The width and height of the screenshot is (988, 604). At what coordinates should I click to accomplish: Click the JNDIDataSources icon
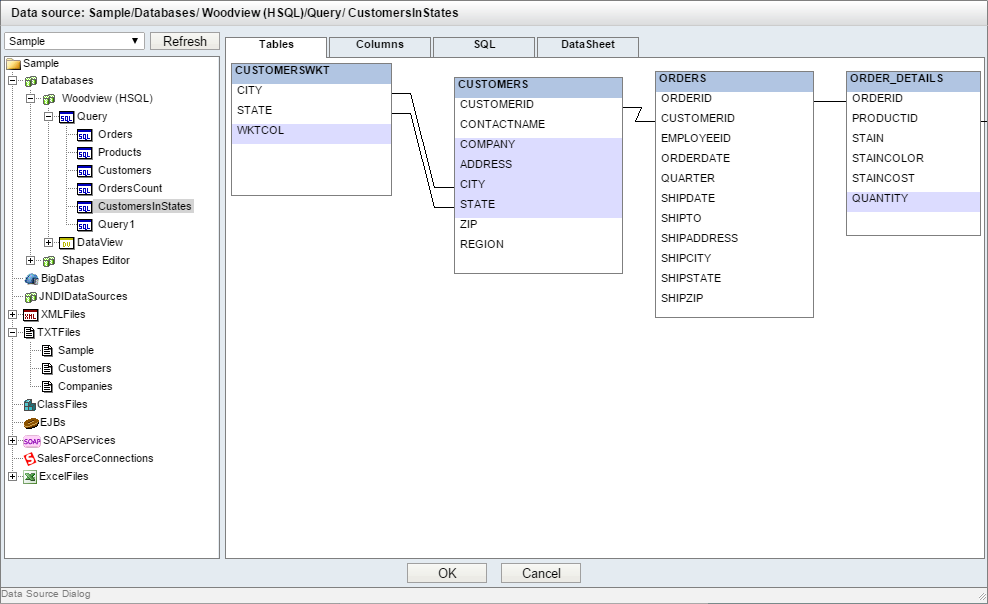[31, 297]
